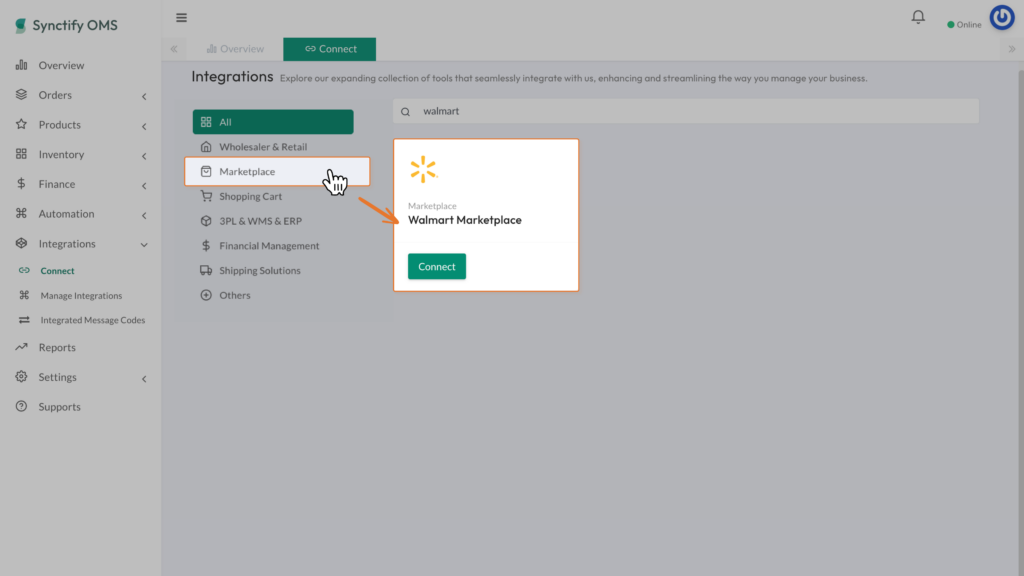This screenshot has width=1024, height=576.
Task: Click the Overview bar chart icon in sidebar
Action: (x=22, y=65)
